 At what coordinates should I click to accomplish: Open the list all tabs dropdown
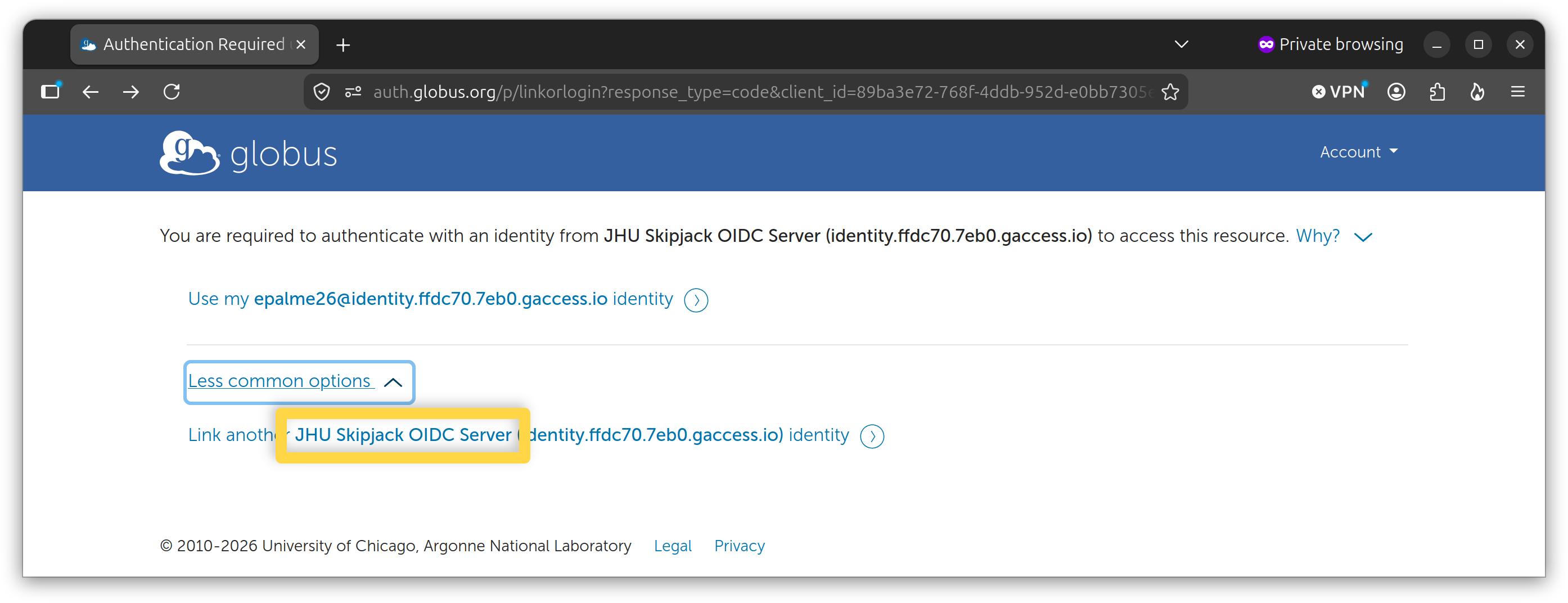click(1181, 44)
